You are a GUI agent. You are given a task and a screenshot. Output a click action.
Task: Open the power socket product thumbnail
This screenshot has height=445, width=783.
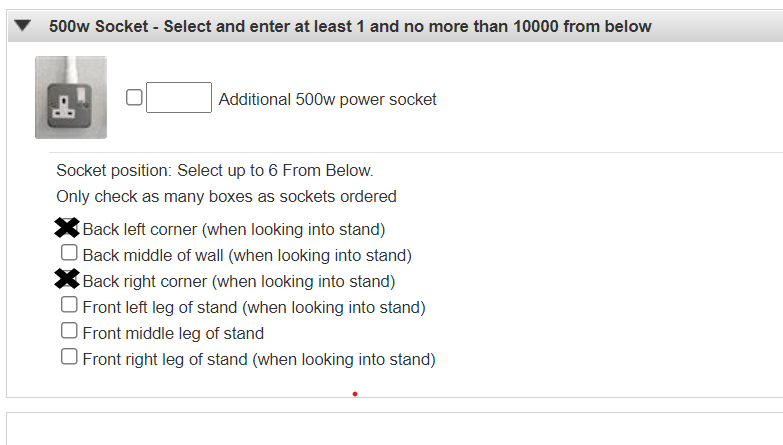(x=71, y=97)
